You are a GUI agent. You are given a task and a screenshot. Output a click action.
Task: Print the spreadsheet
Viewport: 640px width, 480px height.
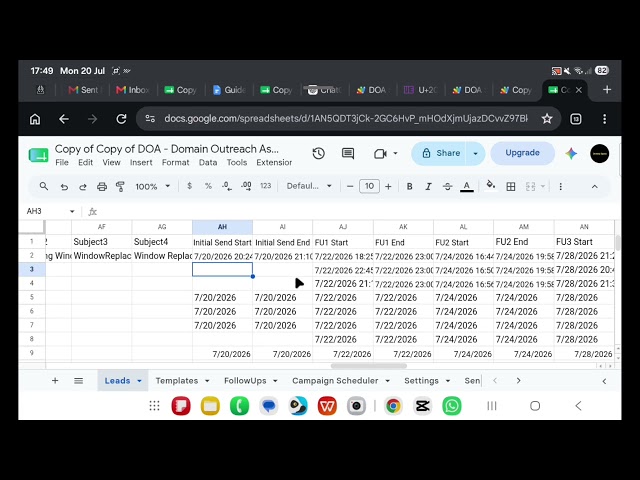(x=102, y=187)
